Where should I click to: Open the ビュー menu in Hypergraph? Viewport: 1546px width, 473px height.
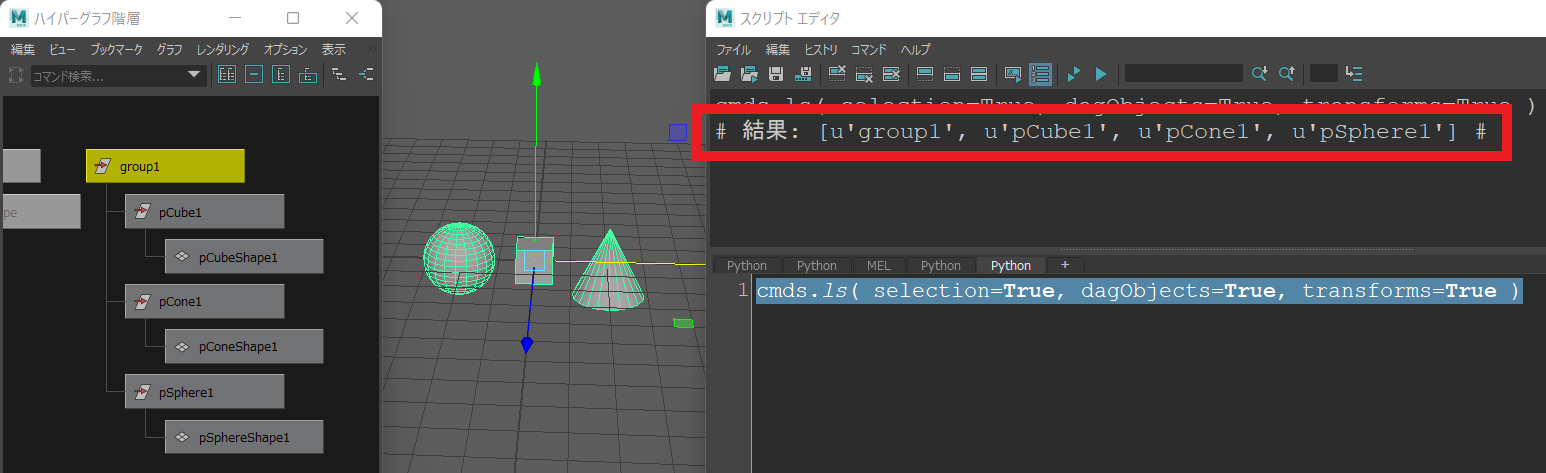coord(62,49)
